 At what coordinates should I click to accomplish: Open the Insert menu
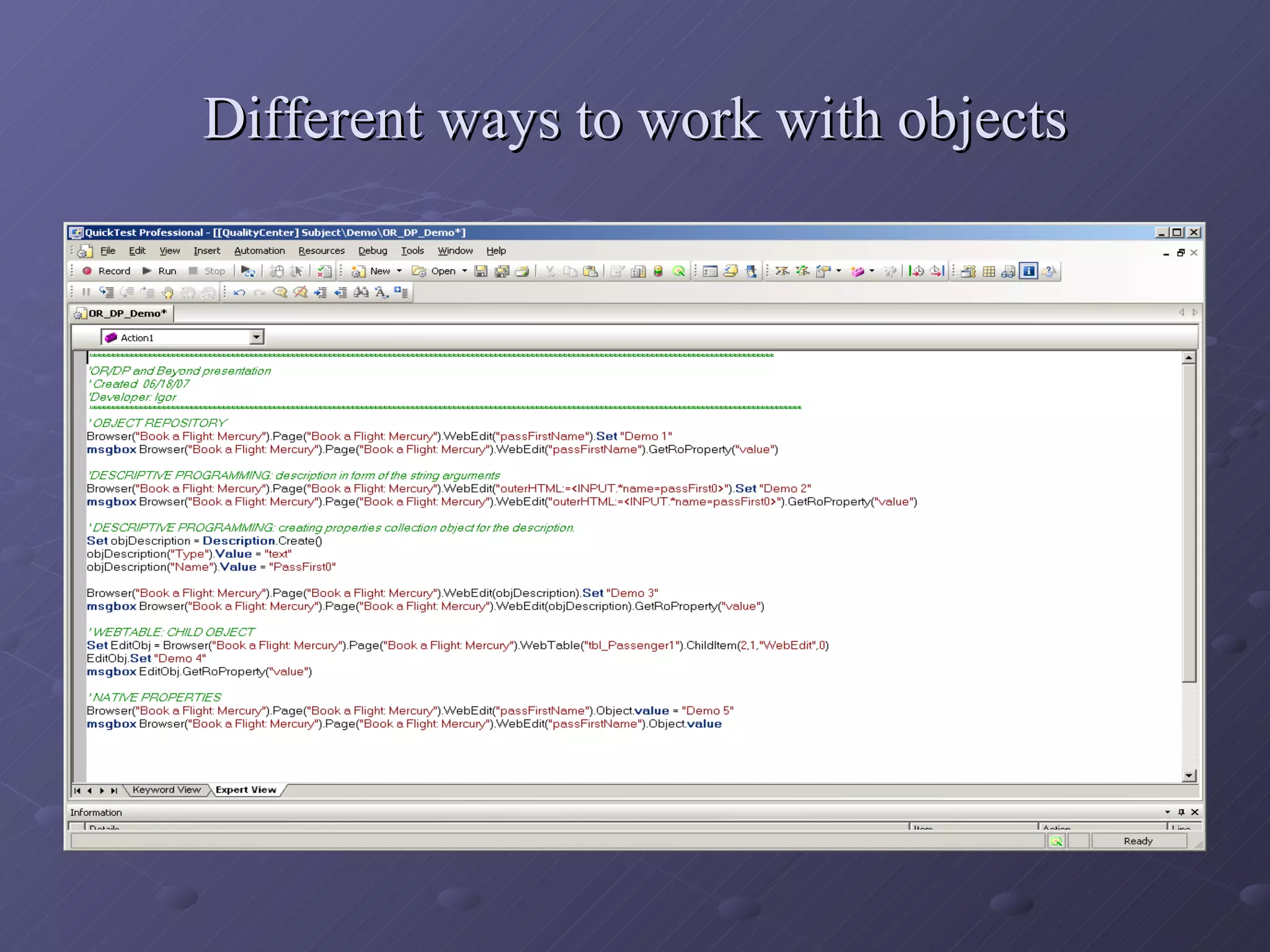206,250
